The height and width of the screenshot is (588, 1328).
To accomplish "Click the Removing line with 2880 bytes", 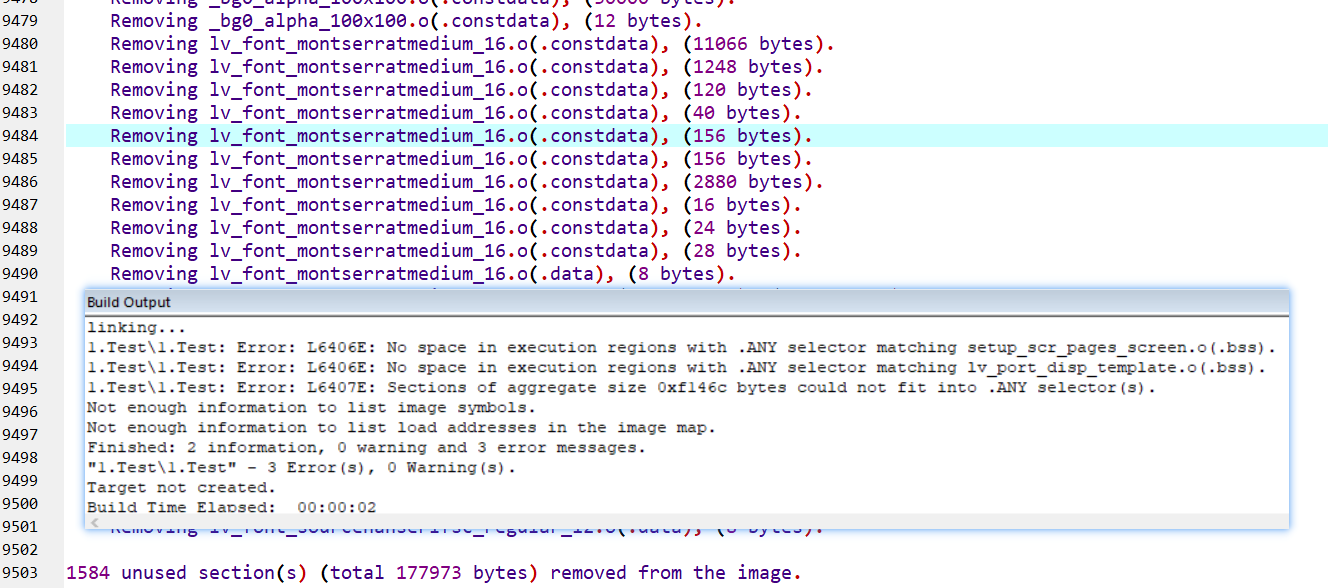I will [x=467, y=181].
